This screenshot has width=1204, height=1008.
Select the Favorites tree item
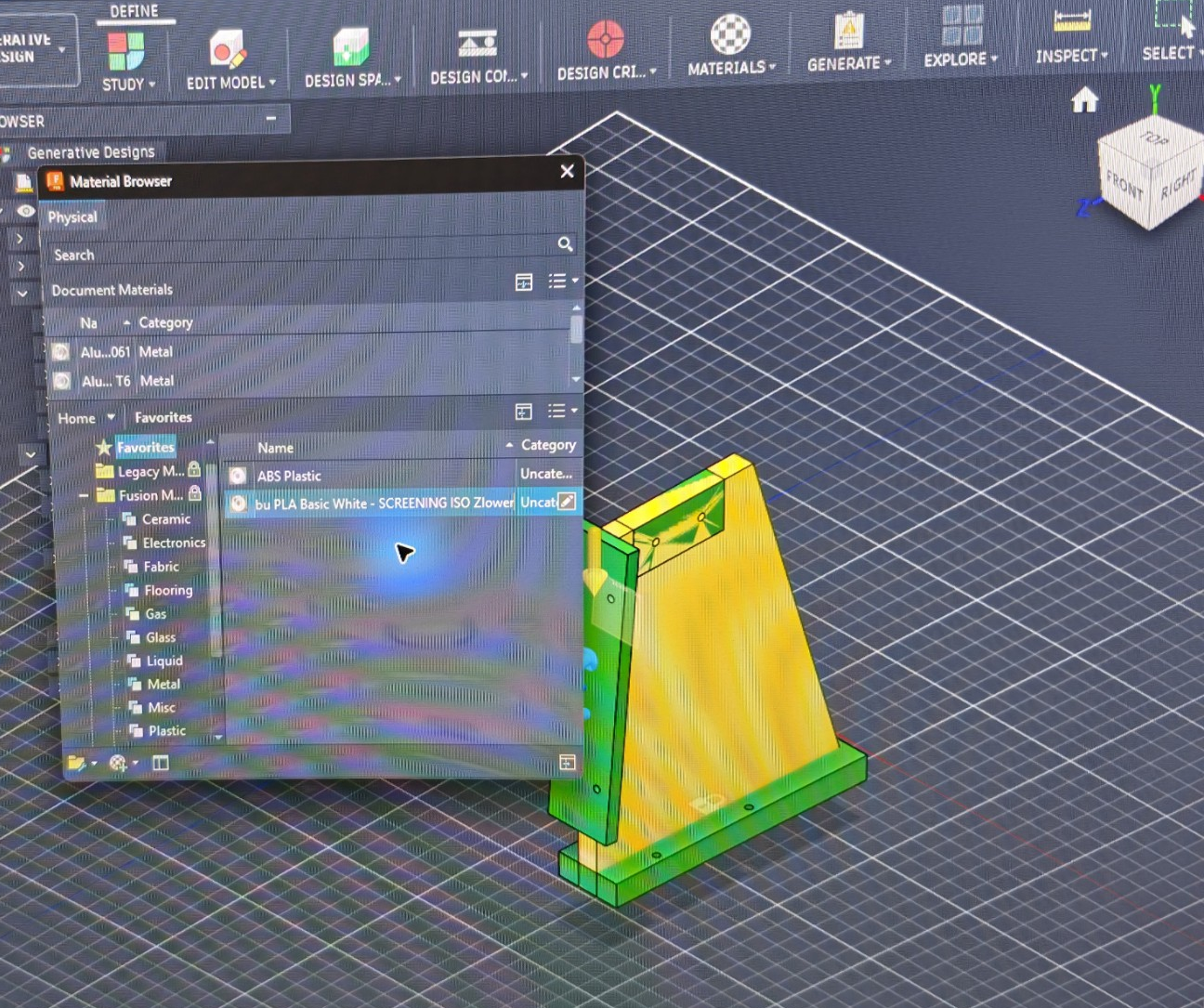coord(145,447)
